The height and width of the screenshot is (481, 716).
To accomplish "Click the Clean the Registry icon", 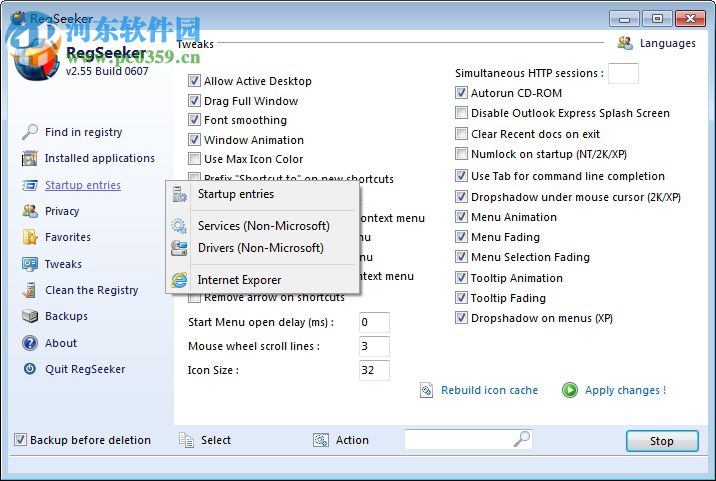I will (x=29, y=290).
